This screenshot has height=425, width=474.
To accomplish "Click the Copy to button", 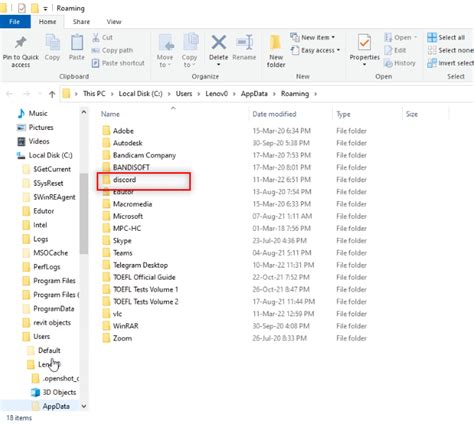I will [x=189, y=51].
